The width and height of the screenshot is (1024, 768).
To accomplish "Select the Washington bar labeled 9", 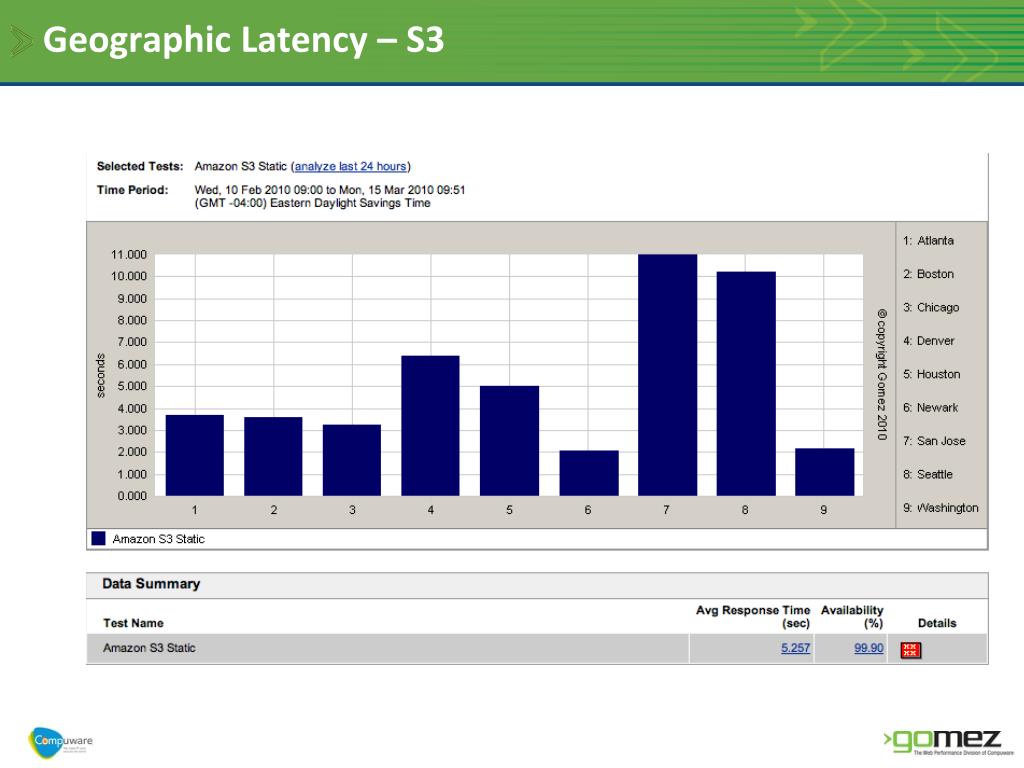I will [x=825, y=472].
